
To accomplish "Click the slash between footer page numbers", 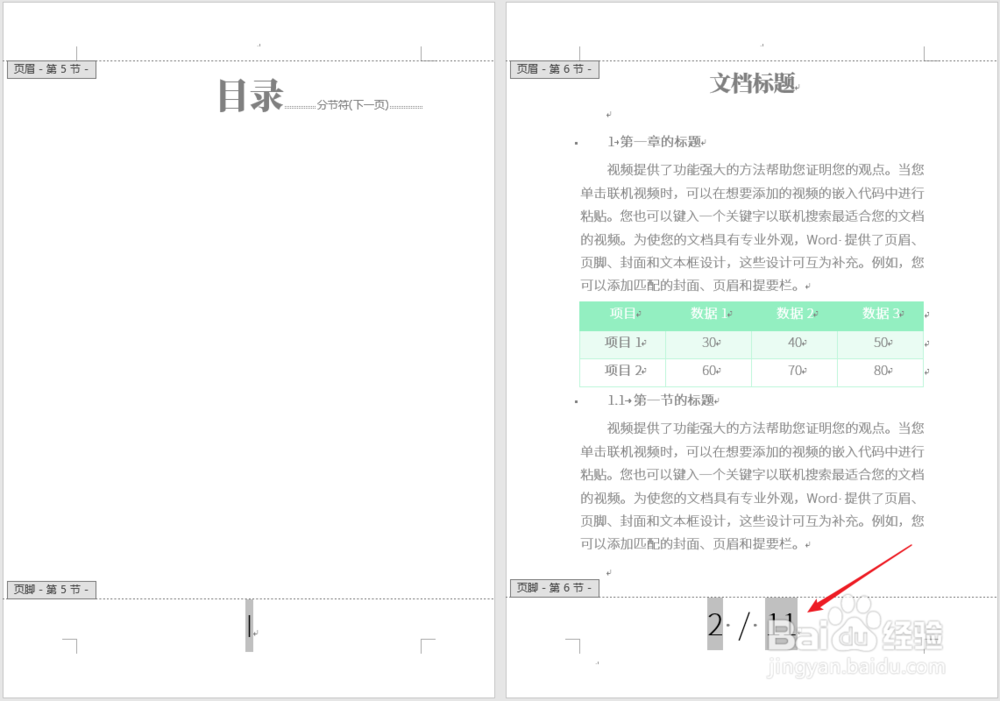I will [x=744, y=626].
